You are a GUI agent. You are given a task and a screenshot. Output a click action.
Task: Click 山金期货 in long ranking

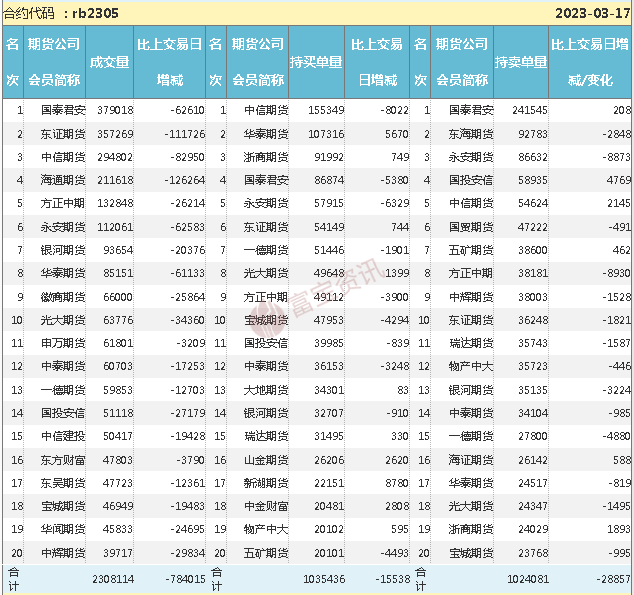pyautogui.click(x=266, y=460)
